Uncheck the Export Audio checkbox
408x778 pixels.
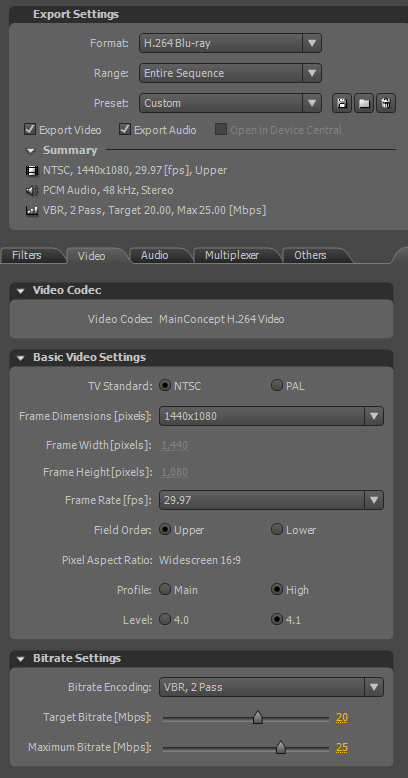(x=125, y=130)
